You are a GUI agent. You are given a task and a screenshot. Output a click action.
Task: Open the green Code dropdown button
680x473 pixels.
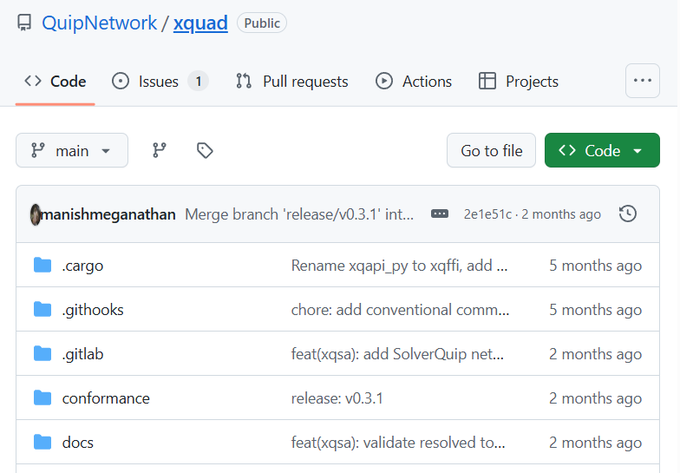click(602, 150)
